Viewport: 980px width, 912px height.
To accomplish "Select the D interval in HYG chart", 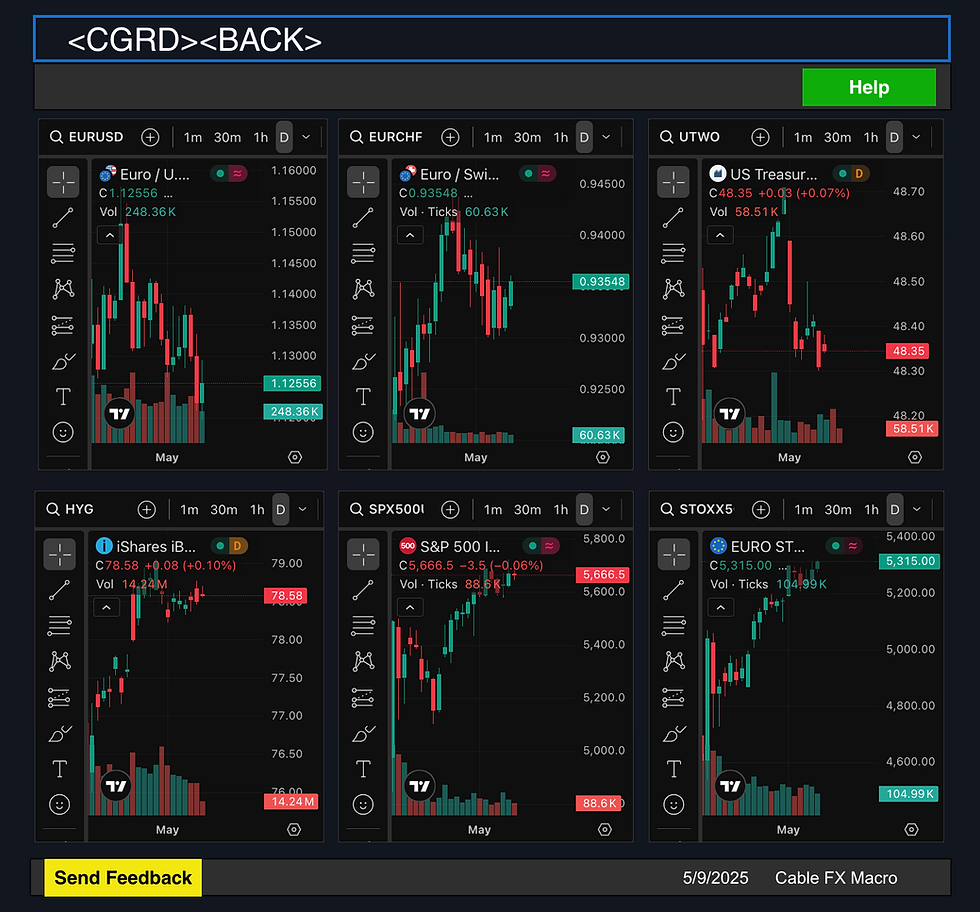I will pyautogui.click(x=281, y=509).
